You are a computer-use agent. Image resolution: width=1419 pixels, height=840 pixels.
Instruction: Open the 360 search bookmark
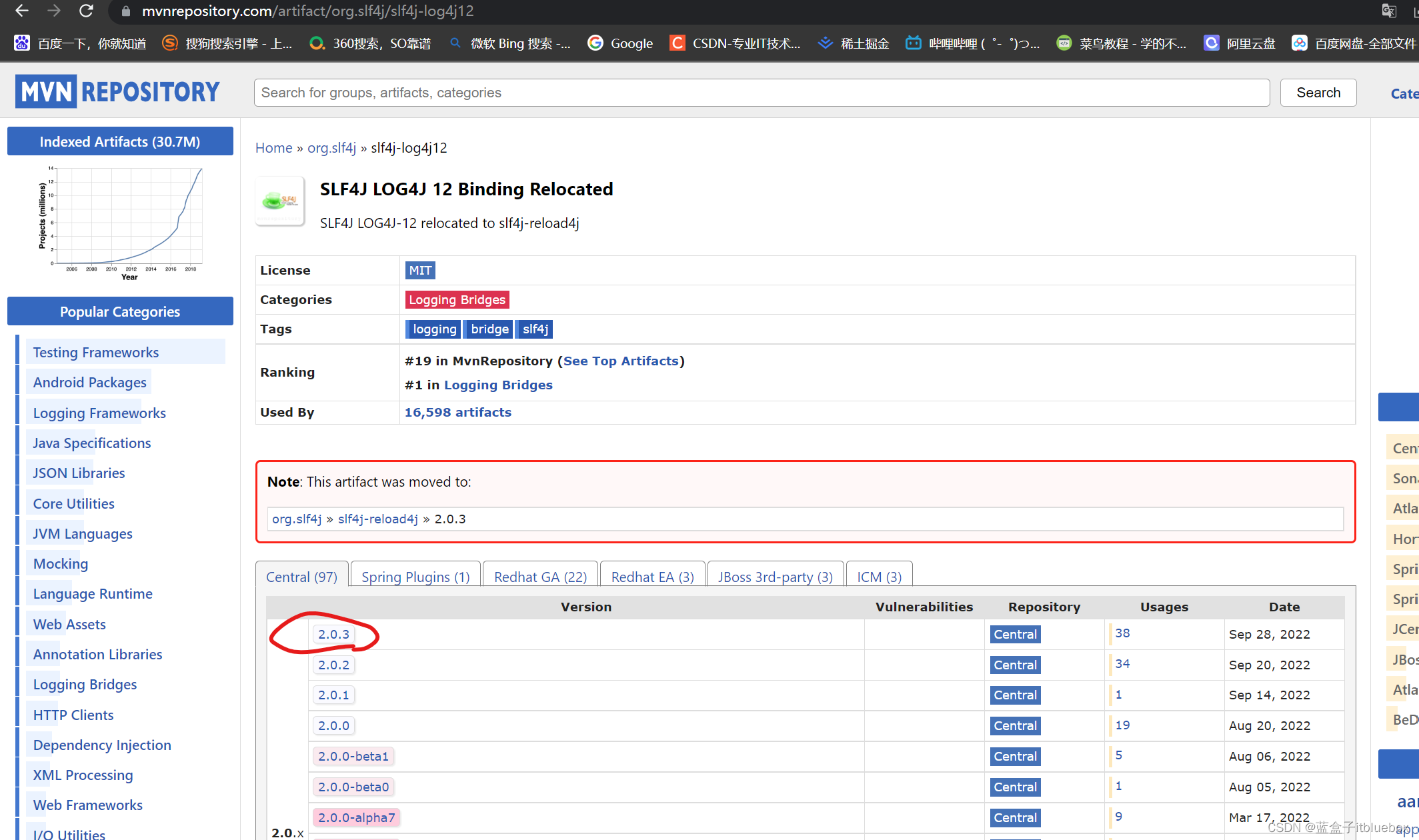coord(370,43)
